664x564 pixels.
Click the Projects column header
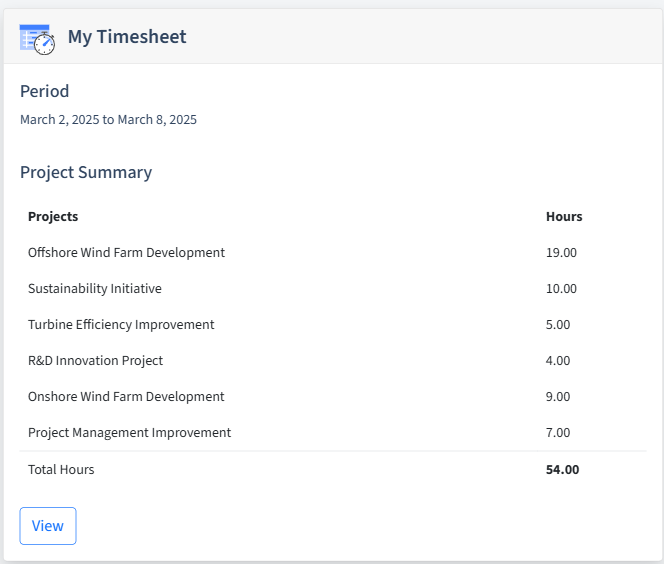(x=53, y=216)
